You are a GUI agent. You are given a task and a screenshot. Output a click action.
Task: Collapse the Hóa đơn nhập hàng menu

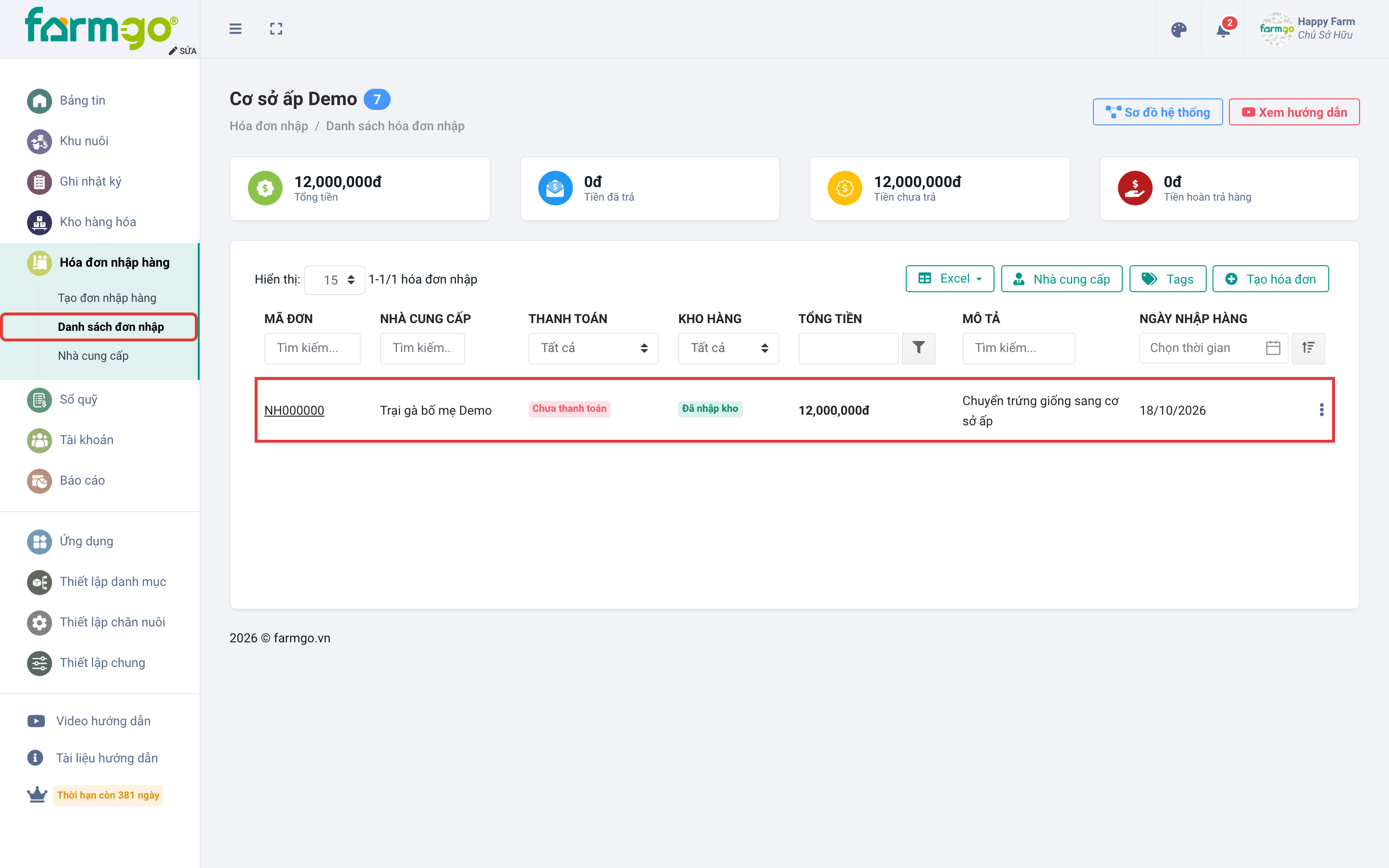(99, 263)
